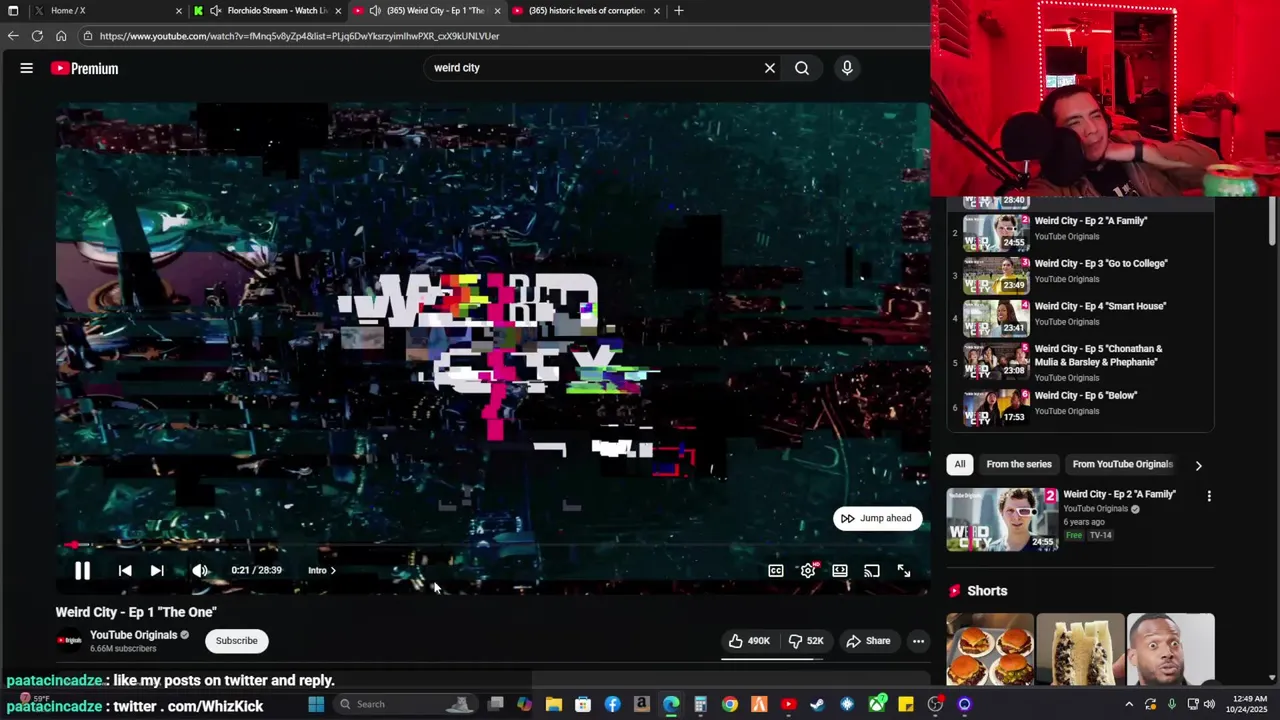Dislike the video with 52K dislikes
The image size is (1280, 720).
[806, 641]
